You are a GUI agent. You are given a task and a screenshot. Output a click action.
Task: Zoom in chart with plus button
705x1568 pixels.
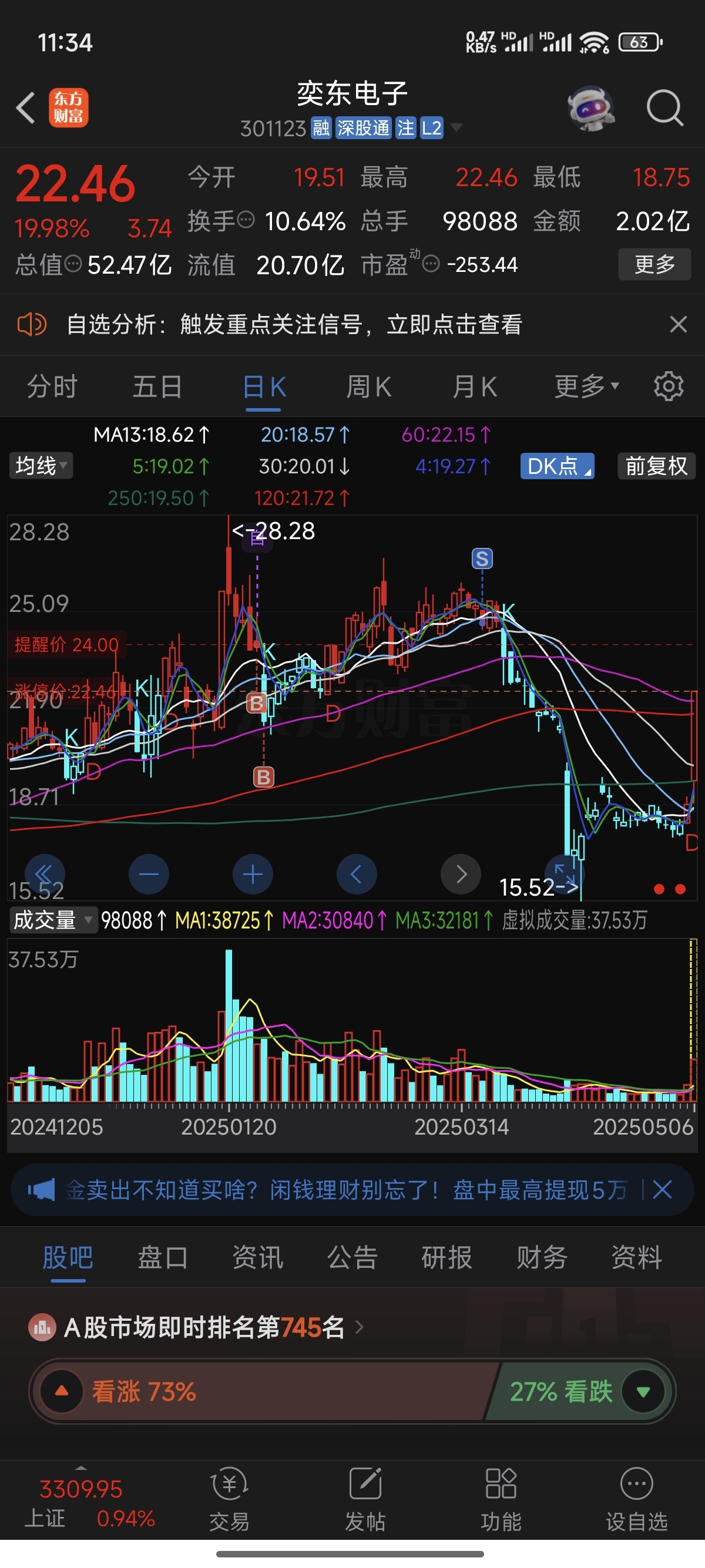click(x=253, y=874)
